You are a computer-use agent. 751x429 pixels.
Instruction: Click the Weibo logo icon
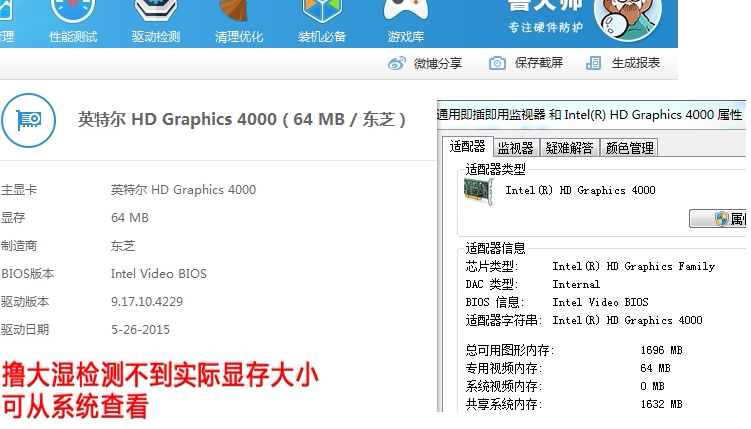coord(397,63)
